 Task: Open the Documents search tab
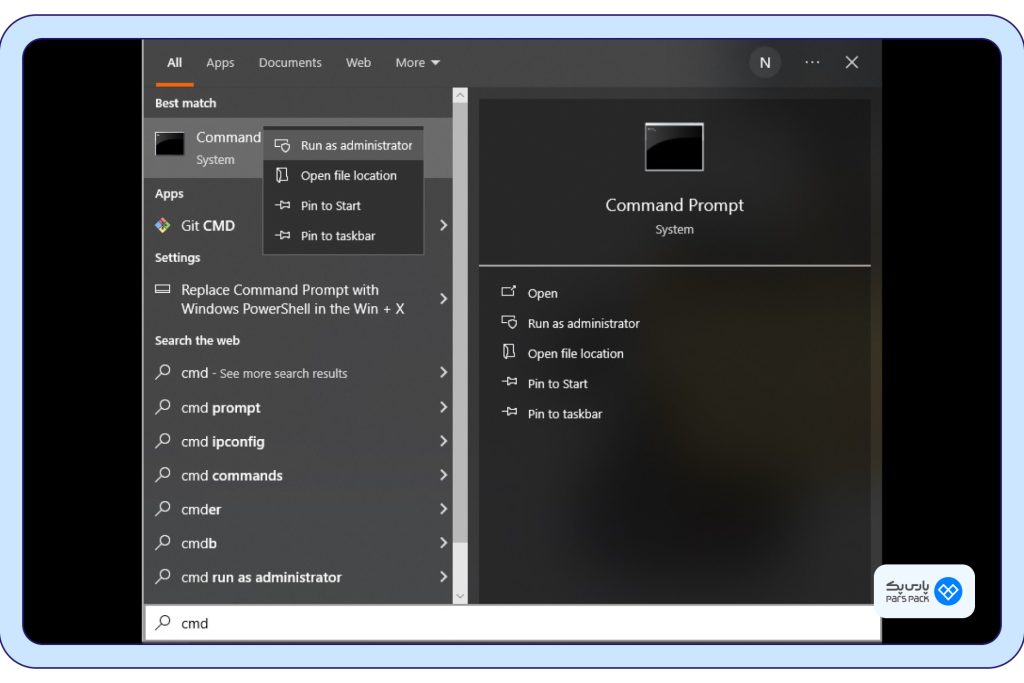[290, 63]
